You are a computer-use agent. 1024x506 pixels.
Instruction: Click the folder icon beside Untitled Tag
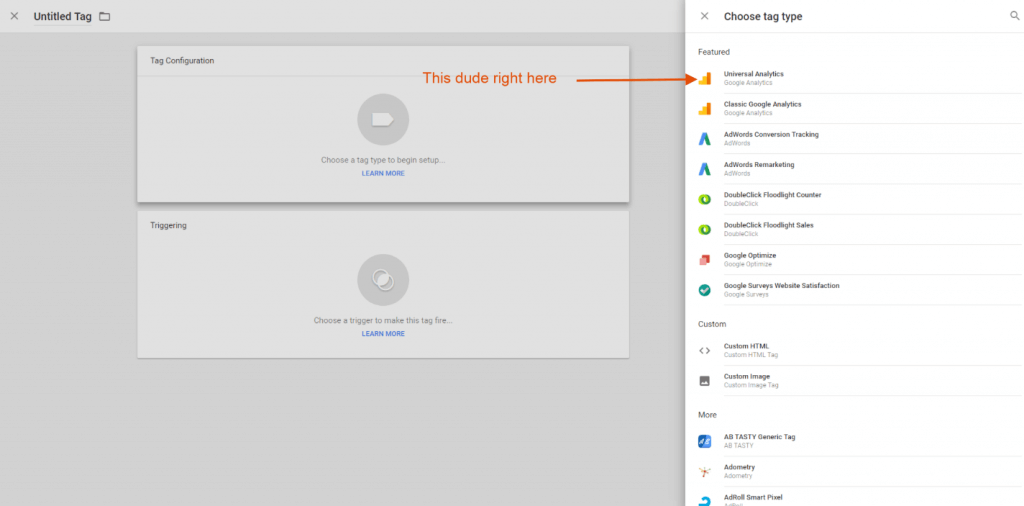coord(104,16)
